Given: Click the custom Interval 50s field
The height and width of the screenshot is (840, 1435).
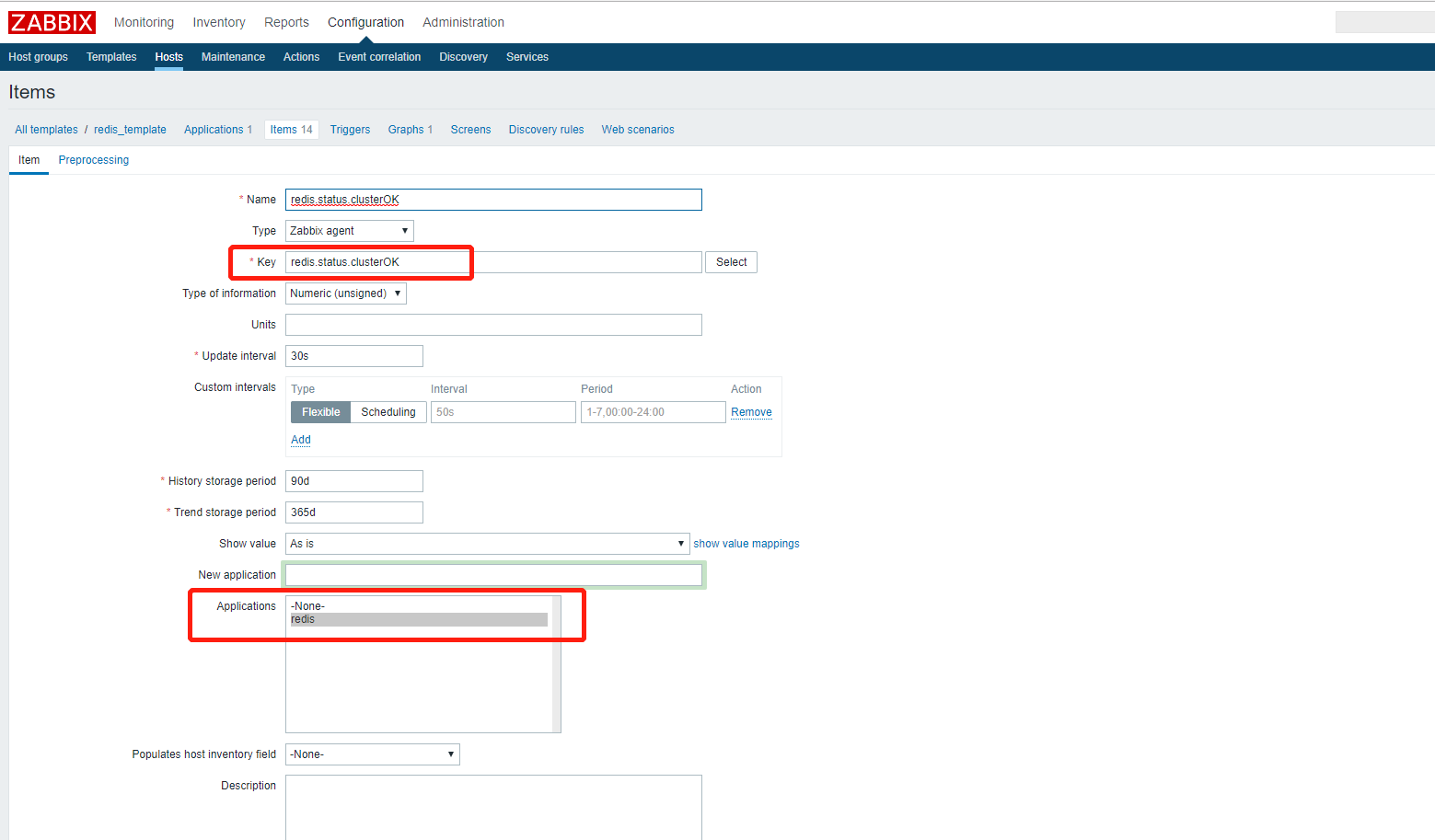Looking at the screenshot, I should pyautogui.click(x=503, y=412).
